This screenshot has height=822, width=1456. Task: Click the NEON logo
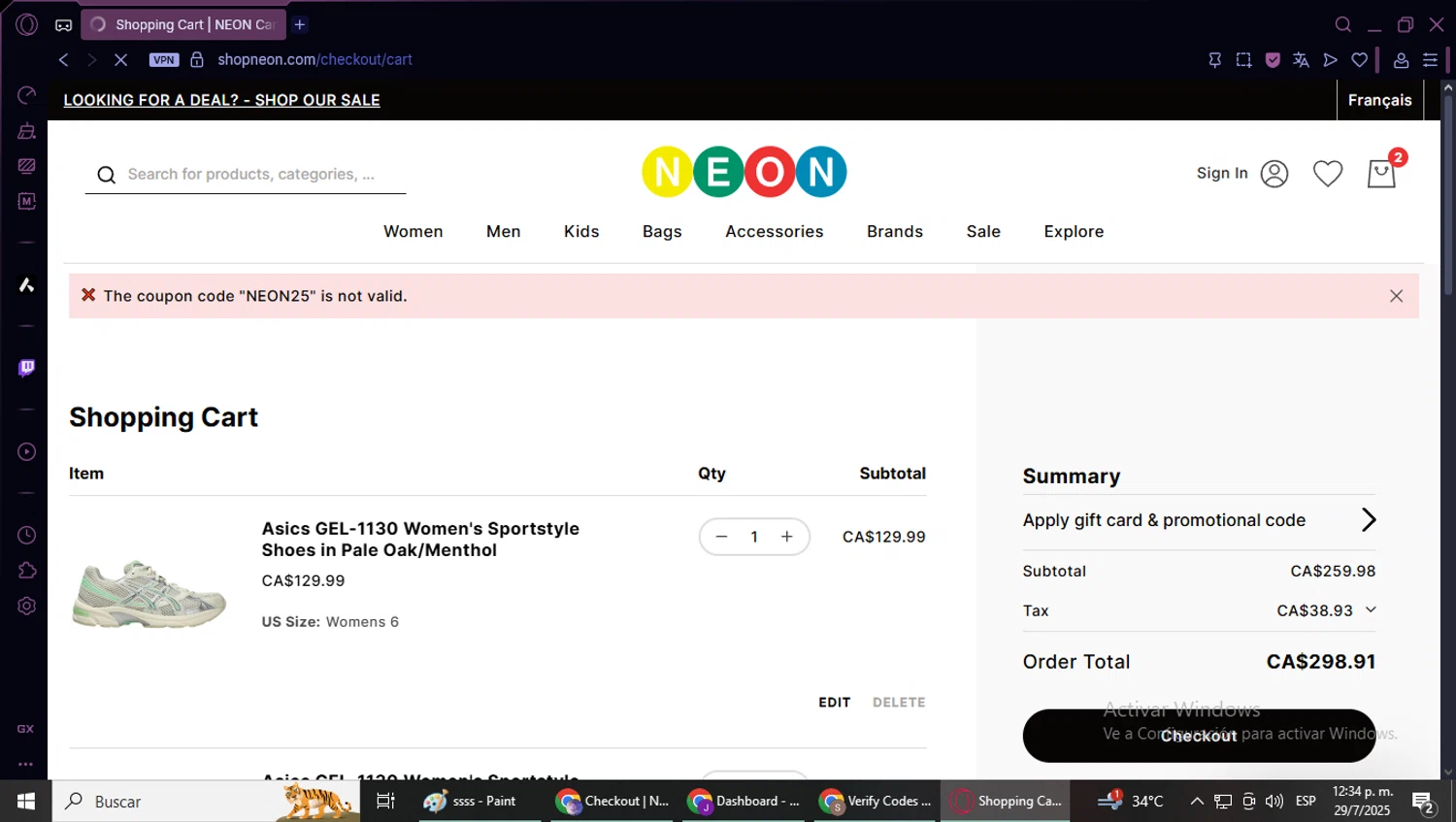coord(745,172)
